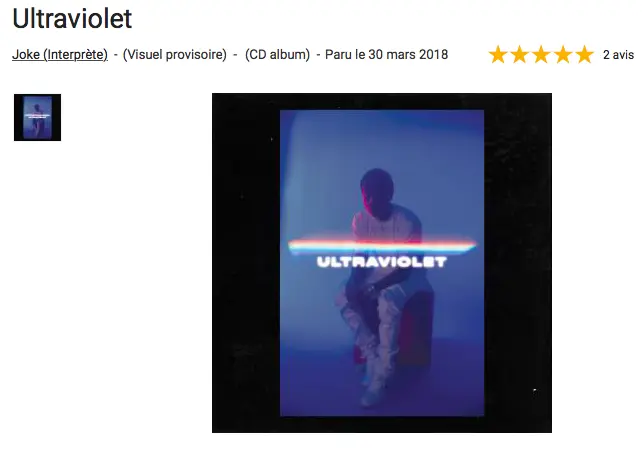
Task: Click the black border of the cover image
Action: point(246,263)
